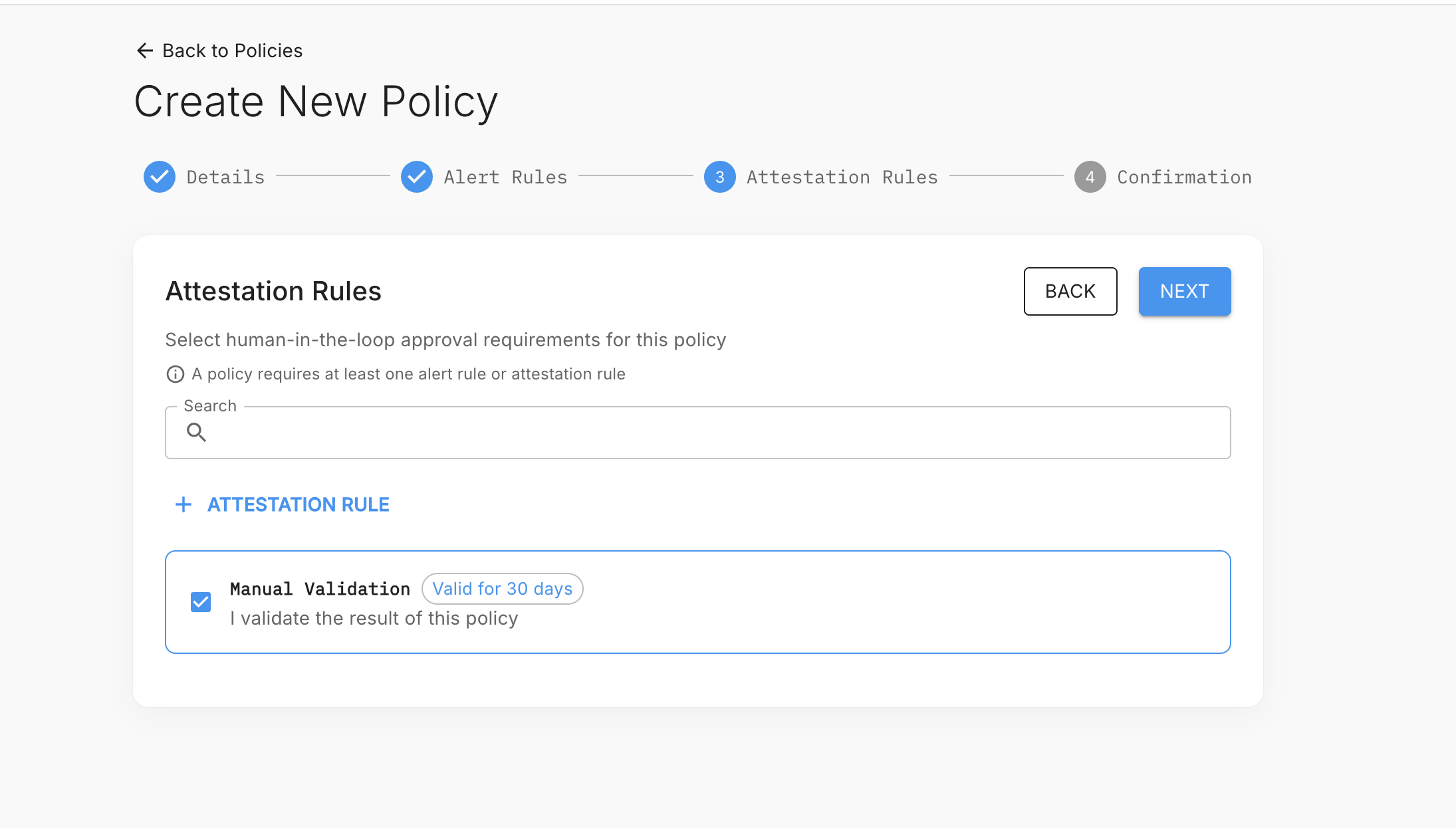This screenshot has height=828, width=1456.
Task: Click the 'Select human-in-the-loop approval requirements' description
Action: click(445, 340)
